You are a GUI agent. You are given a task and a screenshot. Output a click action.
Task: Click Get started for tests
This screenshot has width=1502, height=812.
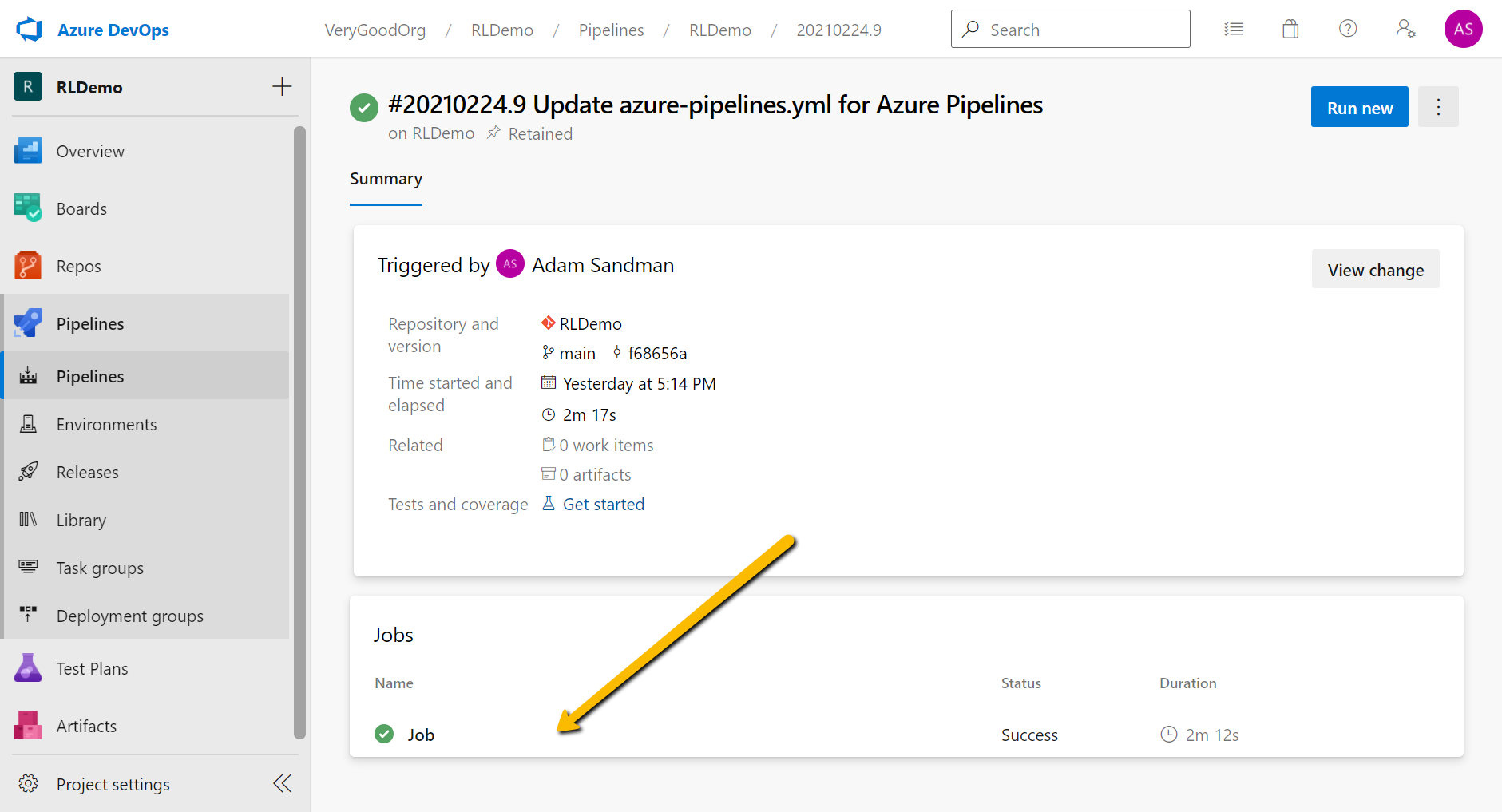point(603,504)
